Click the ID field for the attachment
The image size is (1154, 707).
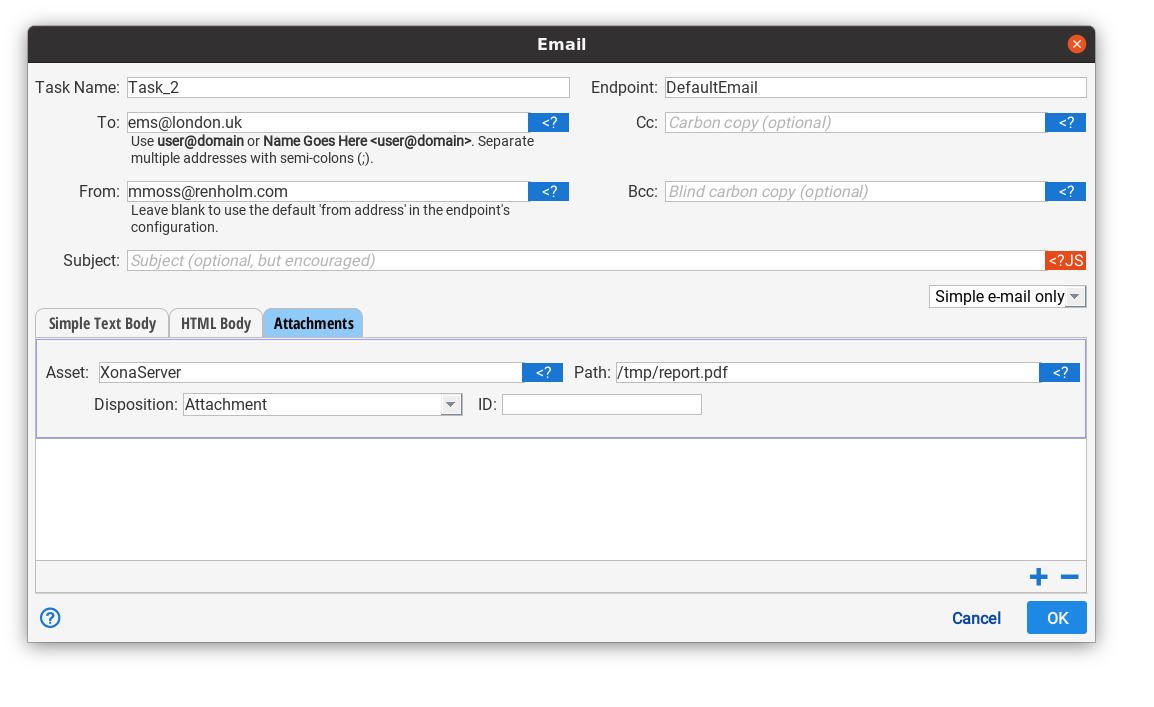(601, 404)
